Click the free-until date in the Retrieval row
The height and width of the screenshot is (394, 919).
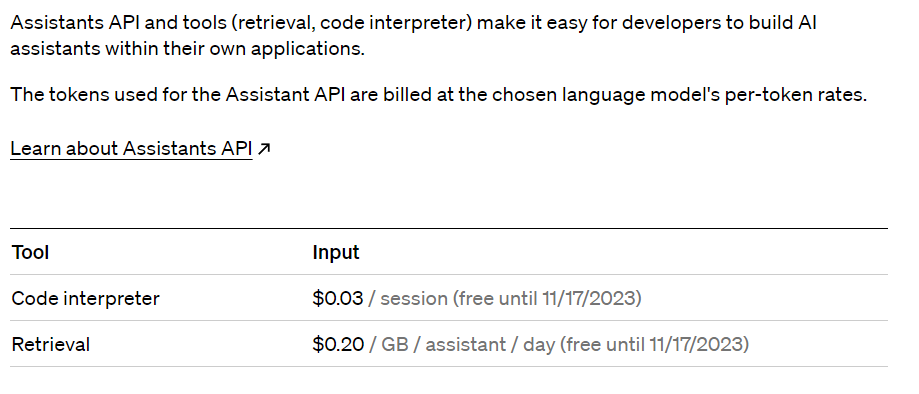[x=696, y=344]
